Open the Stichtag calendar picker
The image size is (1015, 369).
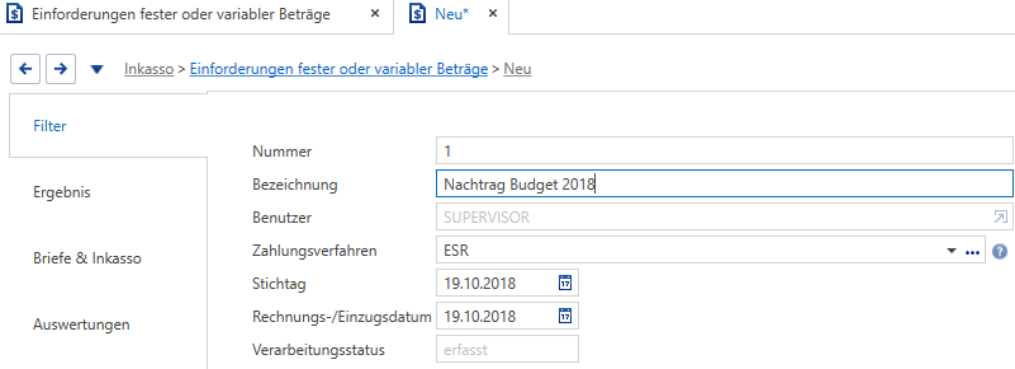[x=565, y=283]
